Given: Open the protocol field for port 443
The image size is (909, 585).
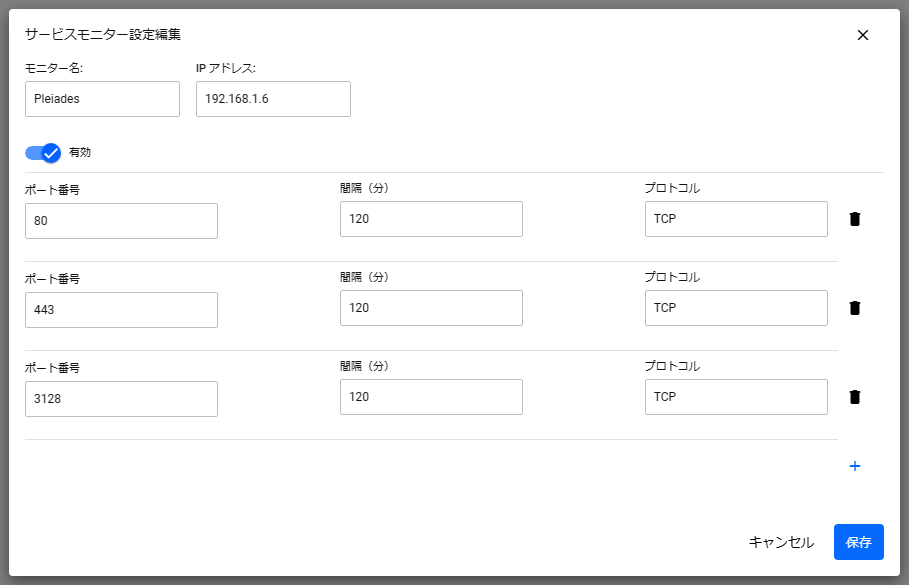Looking at the screenshot, I should pyautogui.click(x=736, y=308).
